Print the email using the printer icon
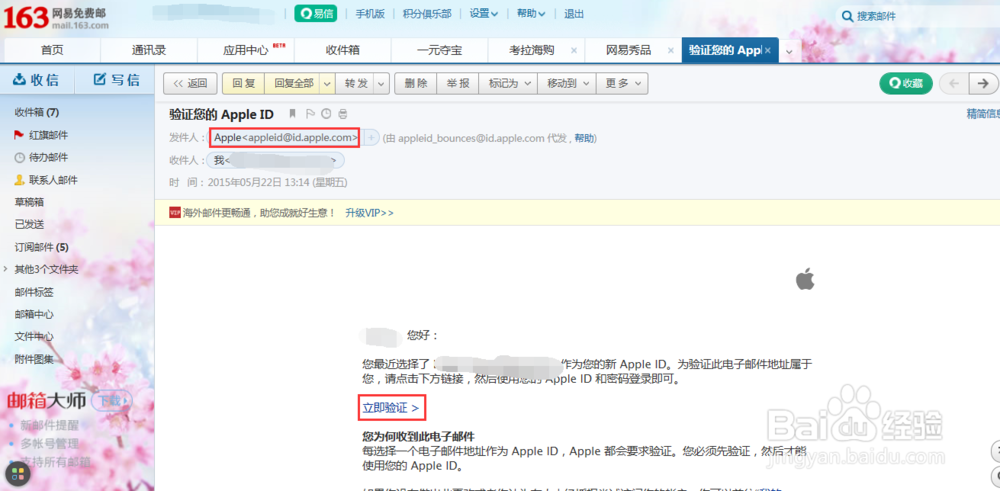The width and height of the screenshot is (1000, 491). 343,114
